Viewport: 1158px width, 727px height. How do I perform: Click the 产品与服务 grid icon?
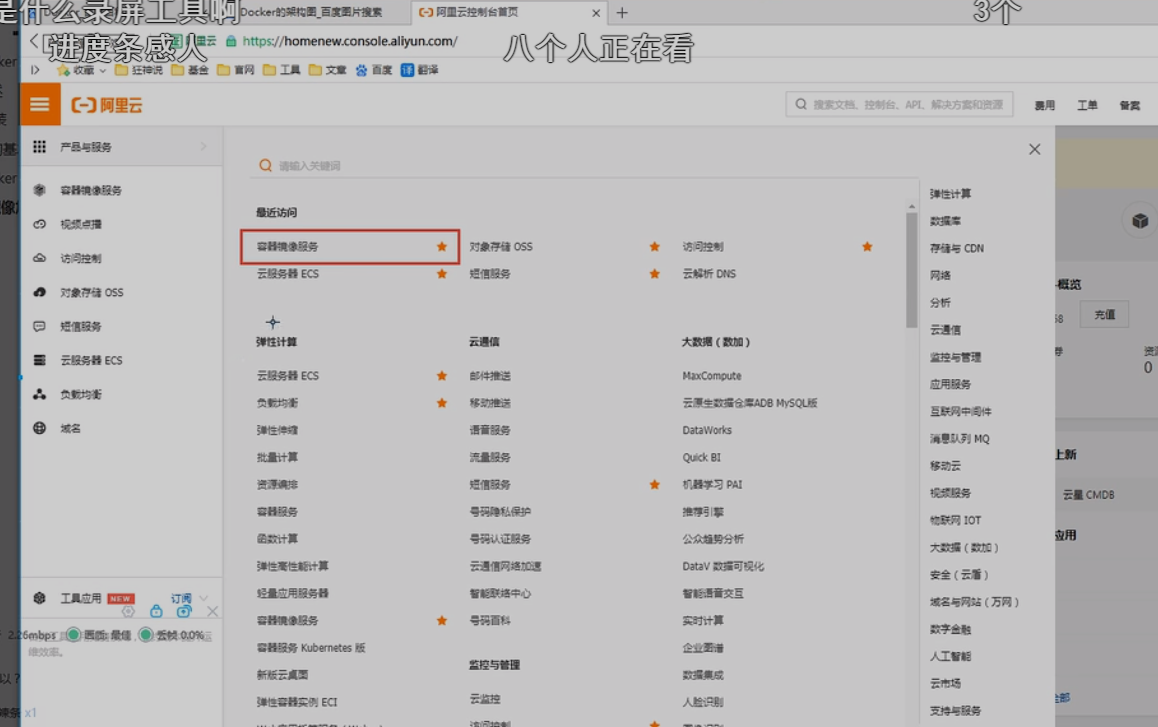(x=39, y=147)
